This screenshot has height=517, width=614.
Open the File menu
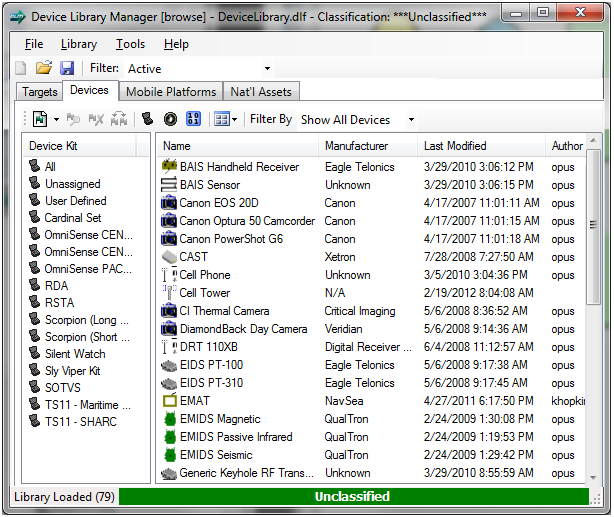point(34,44)
